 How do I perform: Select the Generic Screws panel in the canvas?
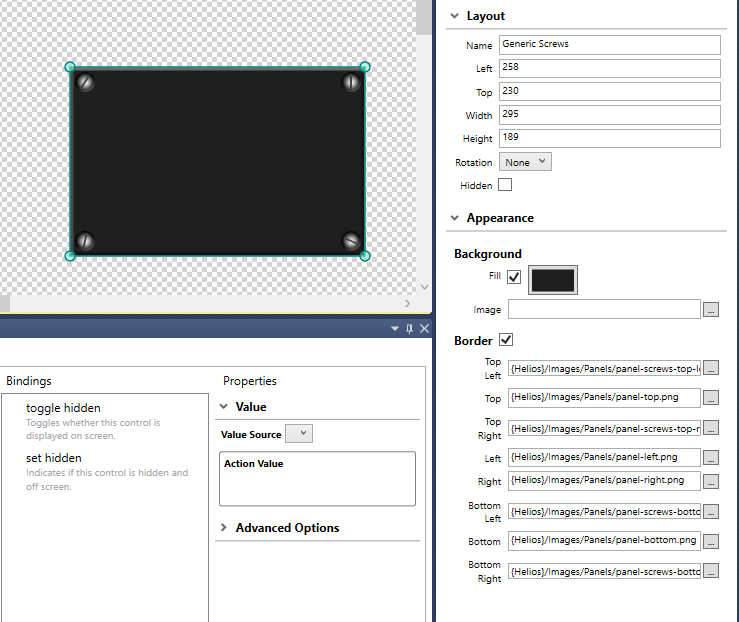(217, 162)
